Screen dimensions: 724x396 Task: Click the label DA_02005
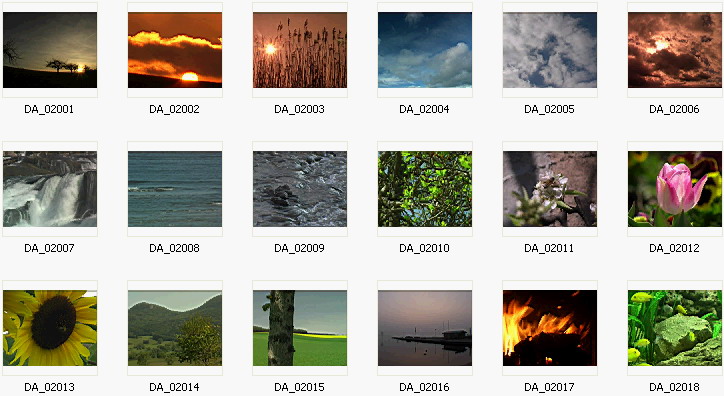click(549, 109)
